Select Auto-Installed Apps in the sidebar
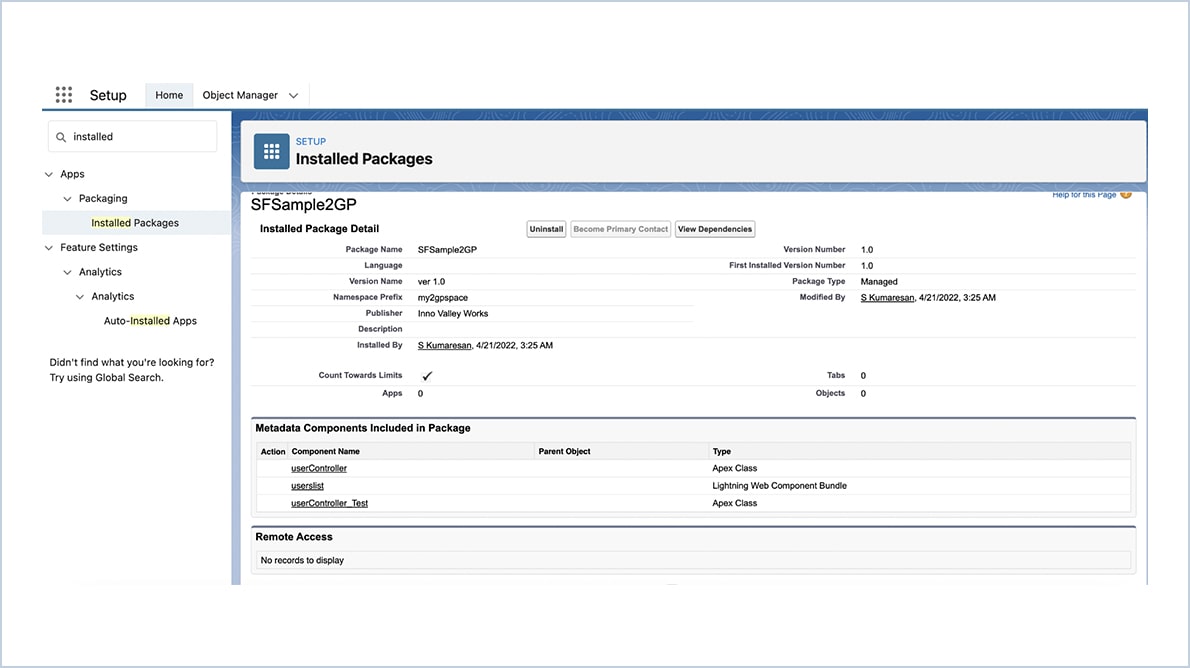The height and width of the screenshot is (668, 1190). click(x=150, y=320)
